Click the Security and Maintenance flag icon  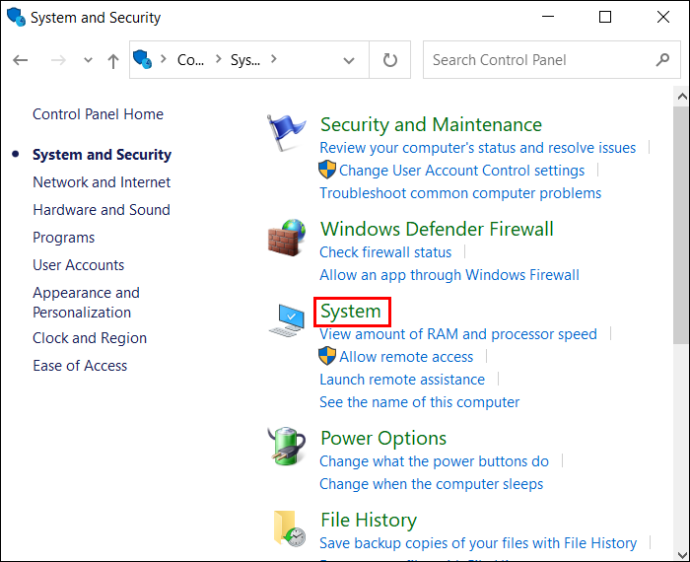286,132
